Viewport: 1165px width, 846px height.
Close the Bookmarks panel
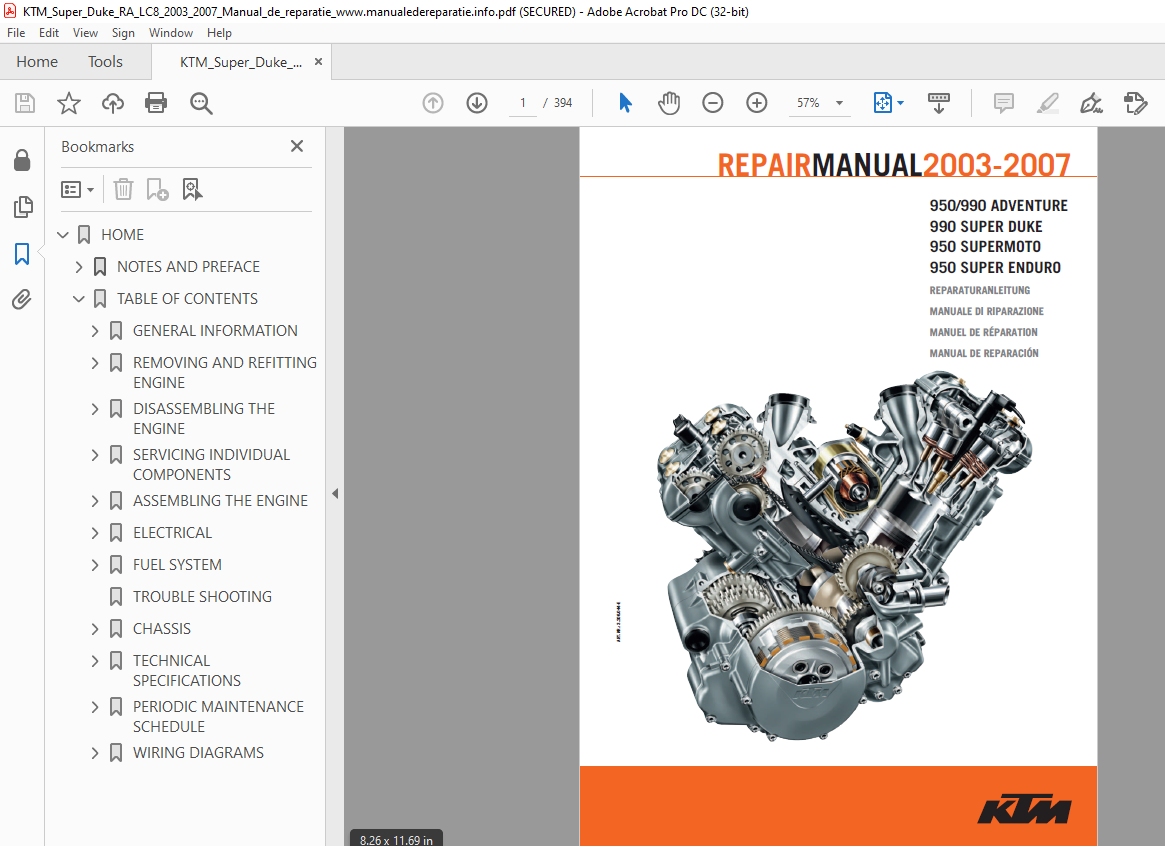point(296,146)
